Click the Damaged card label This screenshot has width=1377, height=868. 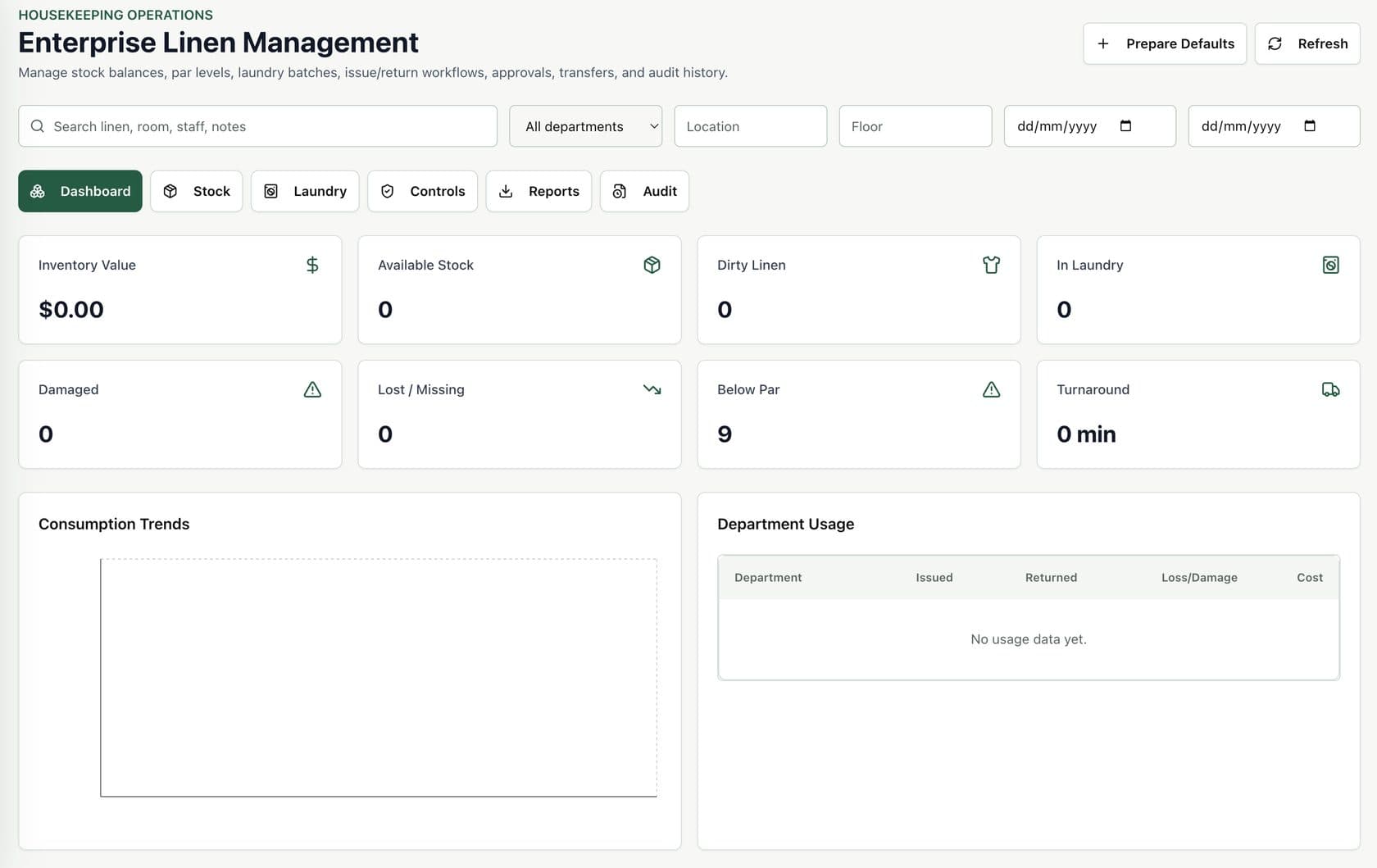tap(68, 389)
